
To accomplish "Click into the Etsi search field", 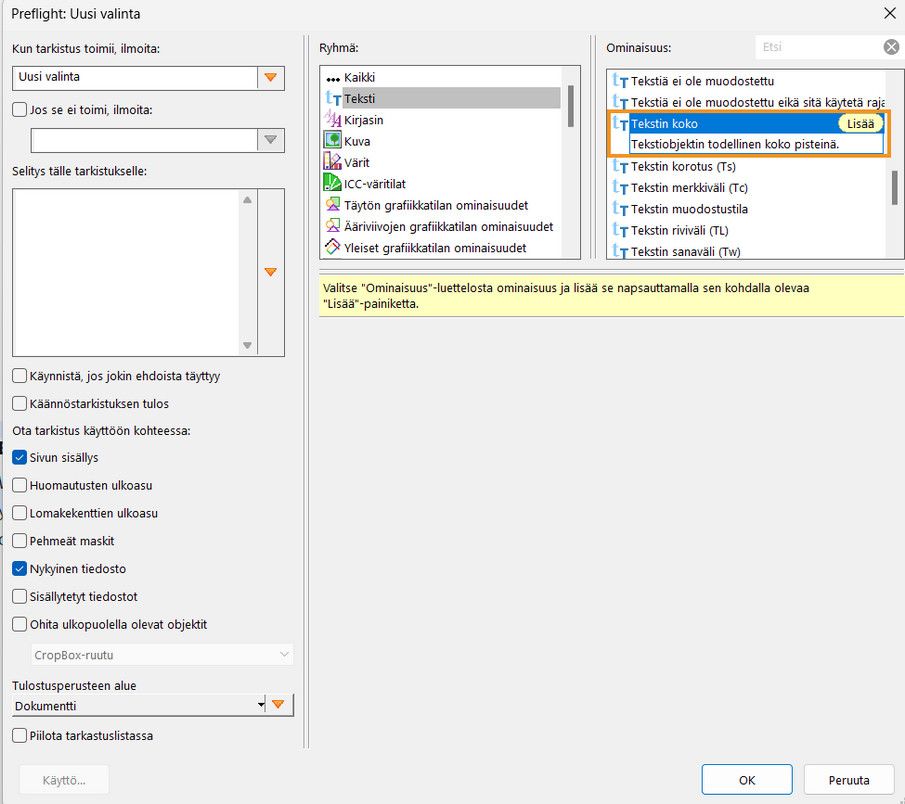I will 818,47.
